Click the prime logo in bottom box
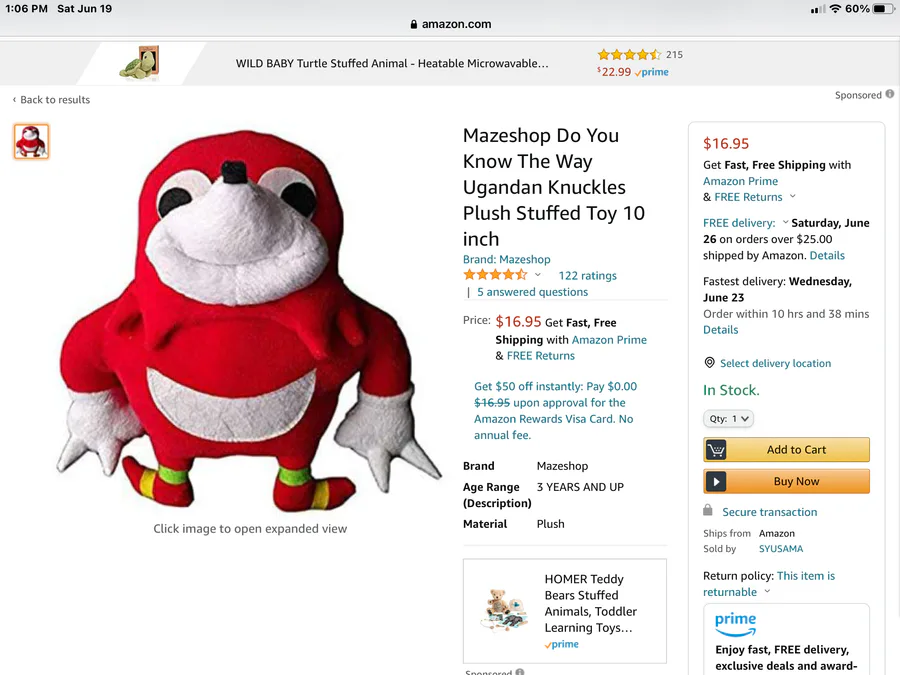The width and height of the screenshot is (900, 675). (x=735, y=622)
